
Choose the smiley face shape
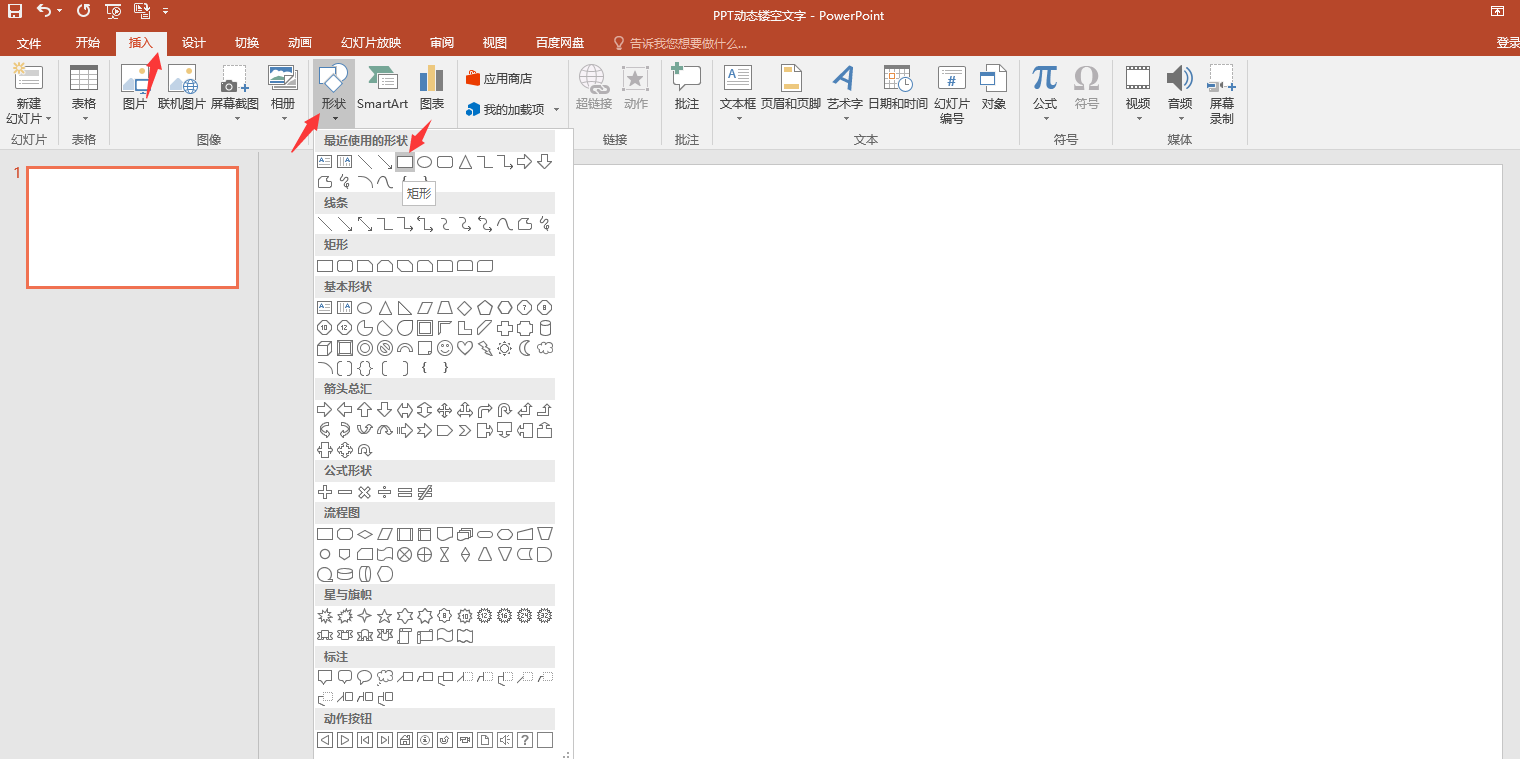tap(445, 348)
